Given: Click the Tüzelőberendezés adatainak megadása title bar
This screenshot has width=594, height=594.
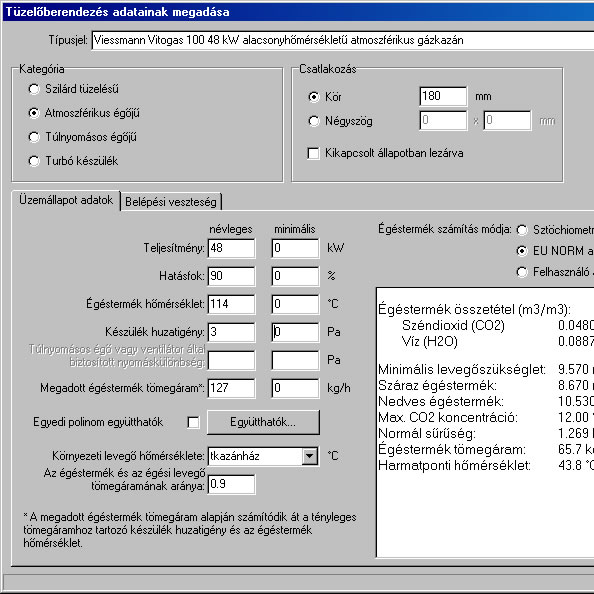Looking at the screenshot, I should pyautogui.click(x=299, y=12).
